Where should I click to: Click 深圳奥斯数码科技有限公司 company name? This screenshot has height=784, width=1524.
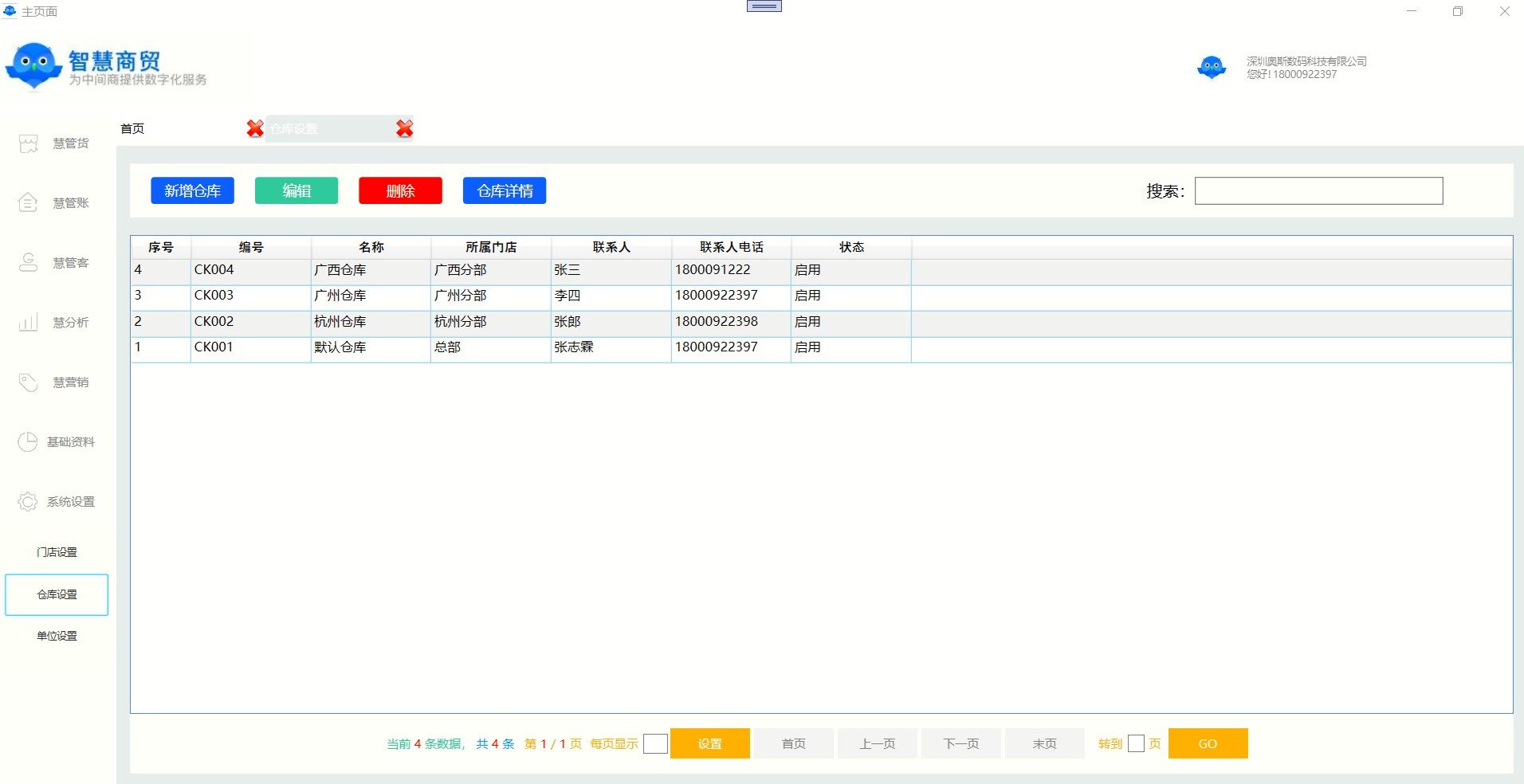1307,61
